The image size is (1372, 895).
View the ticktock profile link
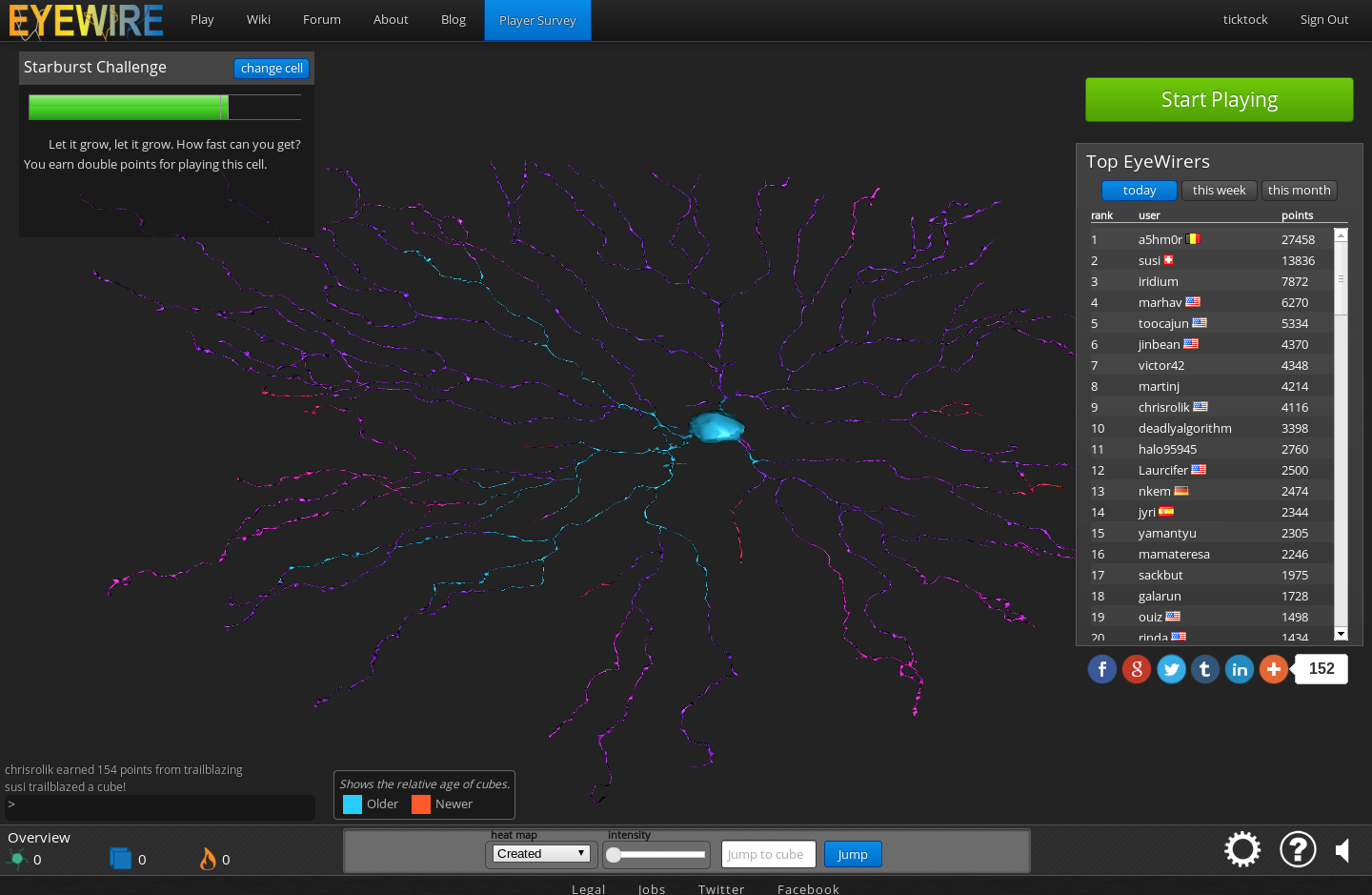click(1245, 20)
